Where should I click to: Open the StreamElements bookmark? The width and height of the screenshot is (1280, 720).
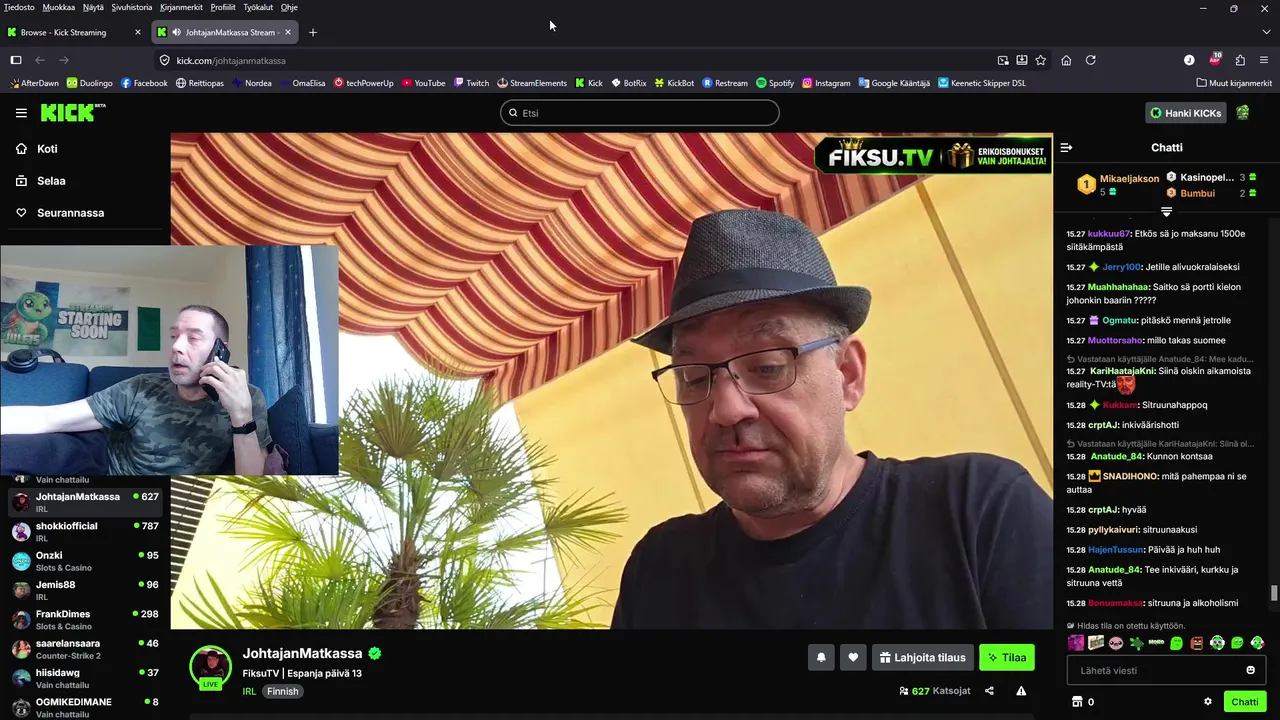pyautogui.click(x=532, y=83)
